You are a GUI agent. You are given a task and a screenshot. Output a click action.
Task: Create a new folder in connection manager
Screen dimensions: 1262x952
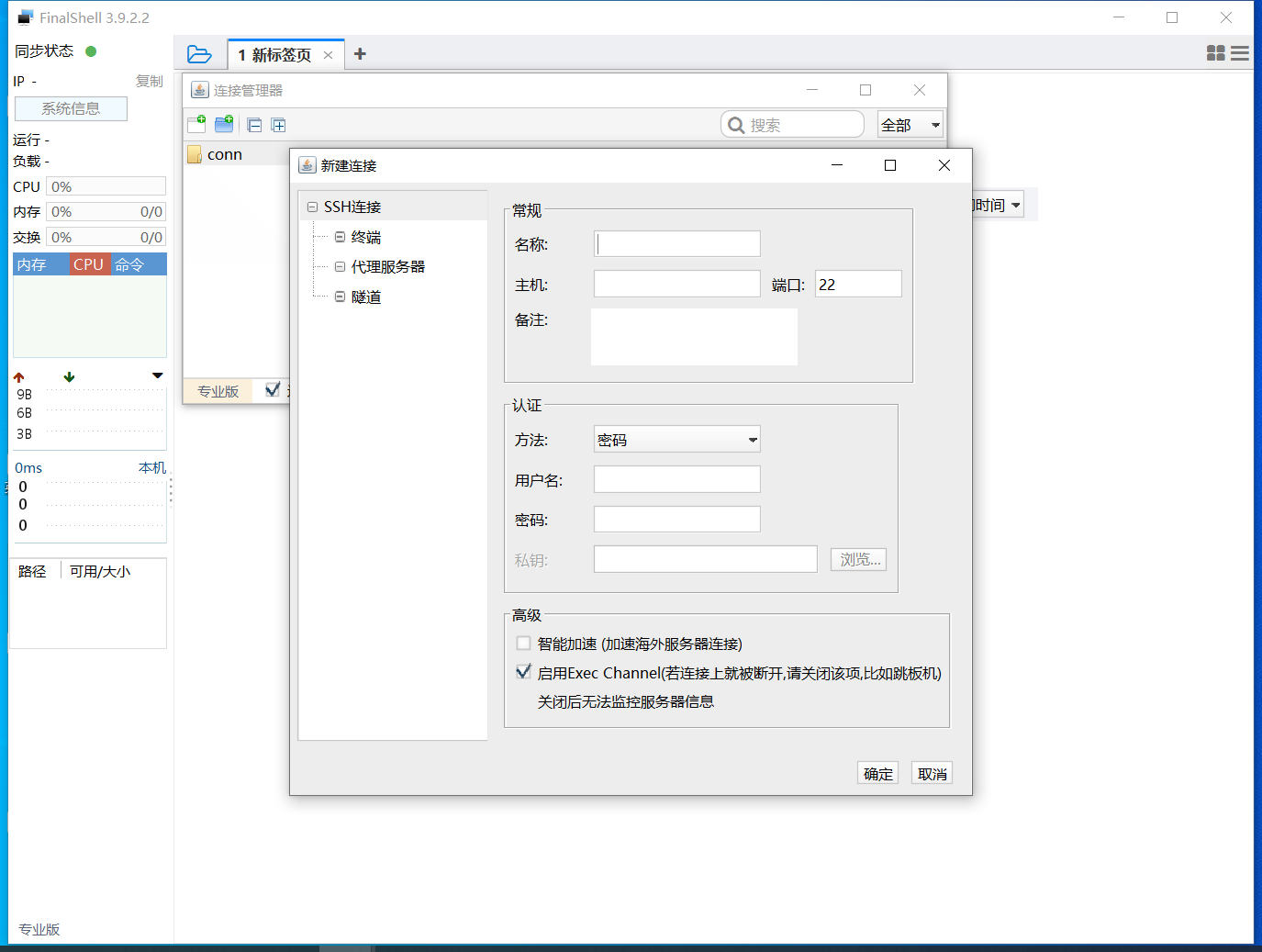(x=223, y=124)
